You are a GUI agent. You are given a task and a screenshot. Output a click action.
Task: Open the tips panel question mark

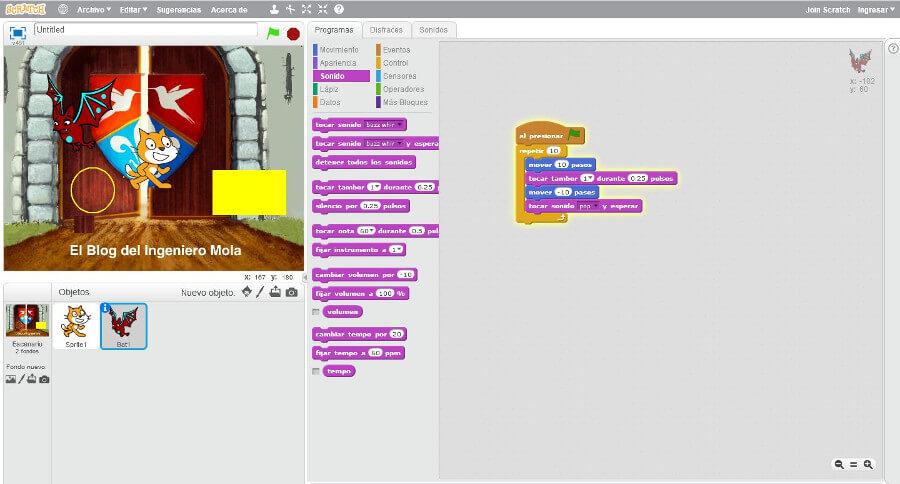click(x=893, y=49)
